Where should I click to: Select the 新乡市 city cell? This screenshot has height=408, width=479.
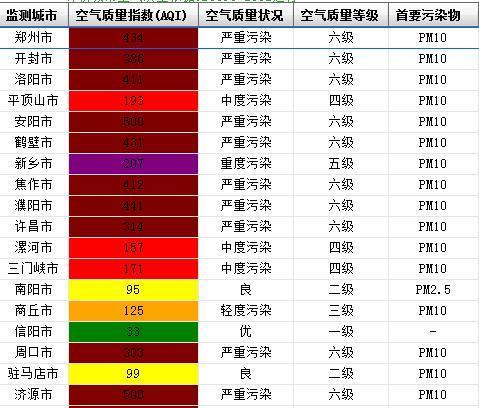(x=33, y=164)
